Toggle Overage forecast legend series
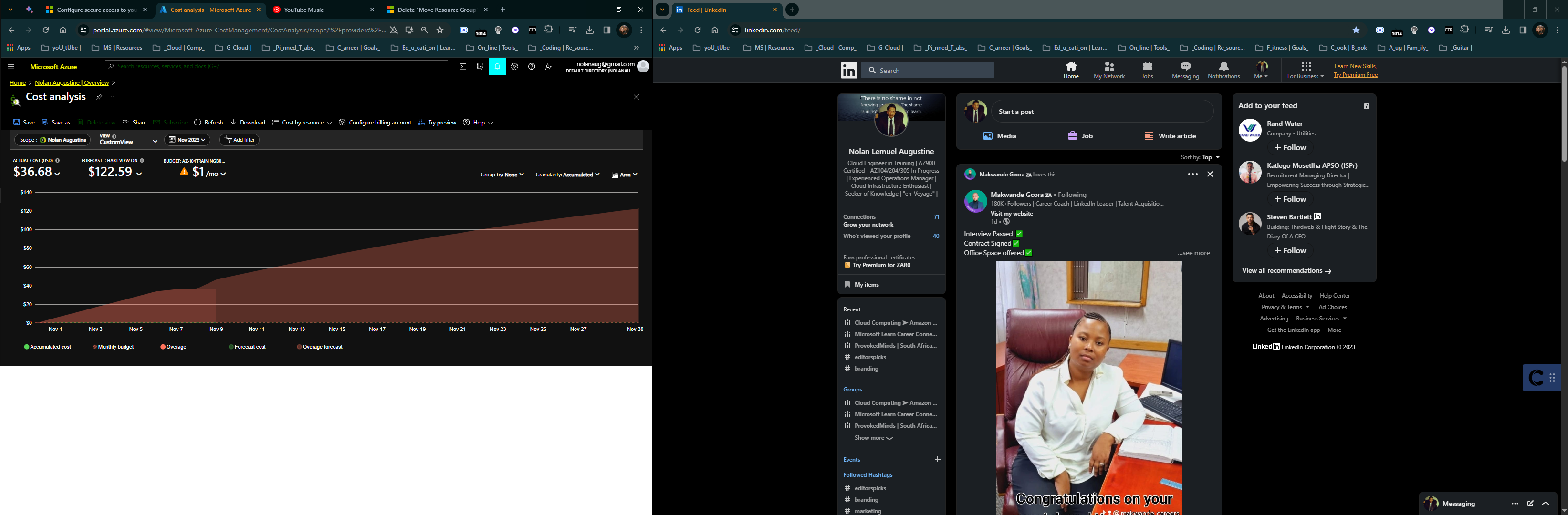1568x515 pixels. pos(320,347)
